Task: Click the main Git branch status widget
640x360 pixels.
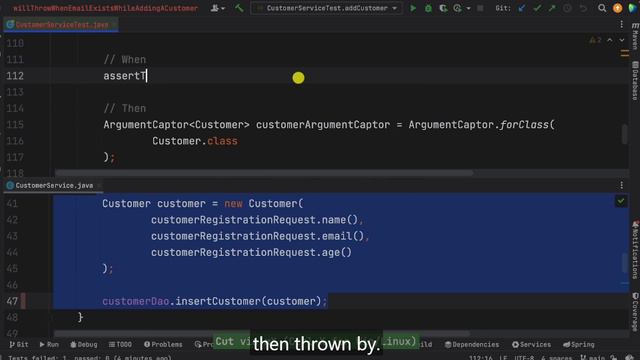Action: click(592, 358)
